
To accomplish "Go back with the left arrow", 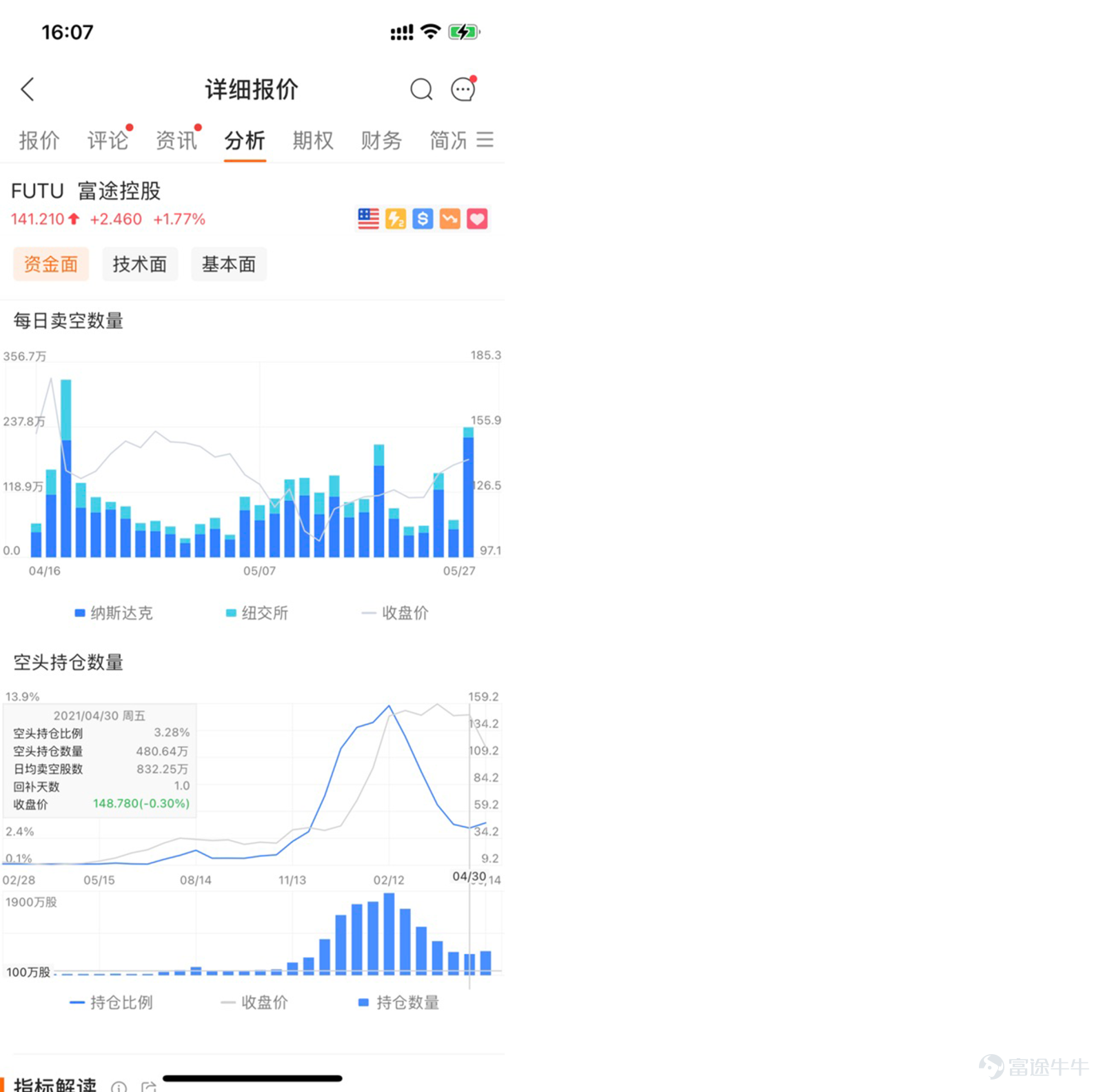I will point(28,89).
